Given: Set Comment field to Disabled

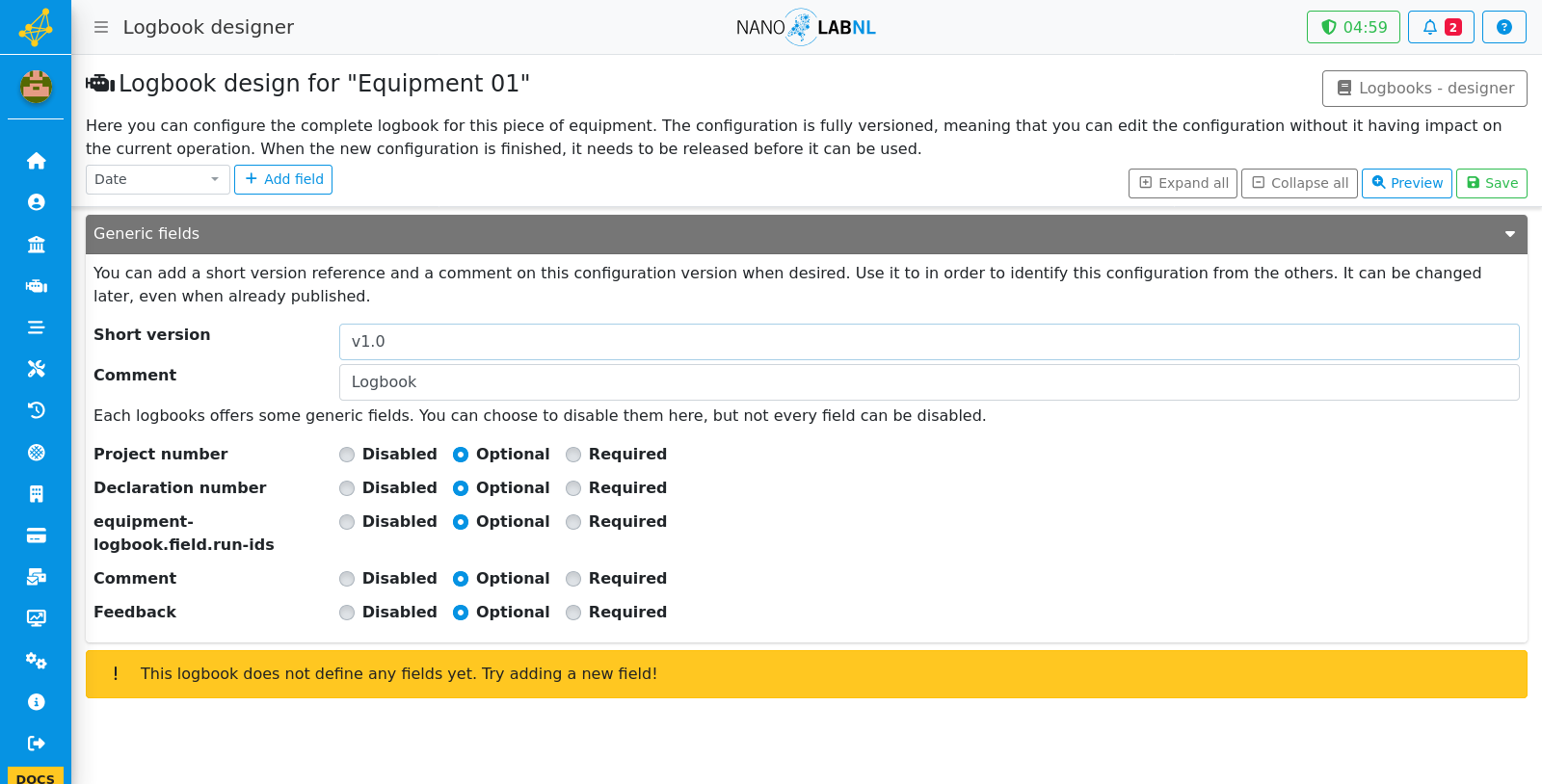Looking at the screenshot, I should pos(347,579).
